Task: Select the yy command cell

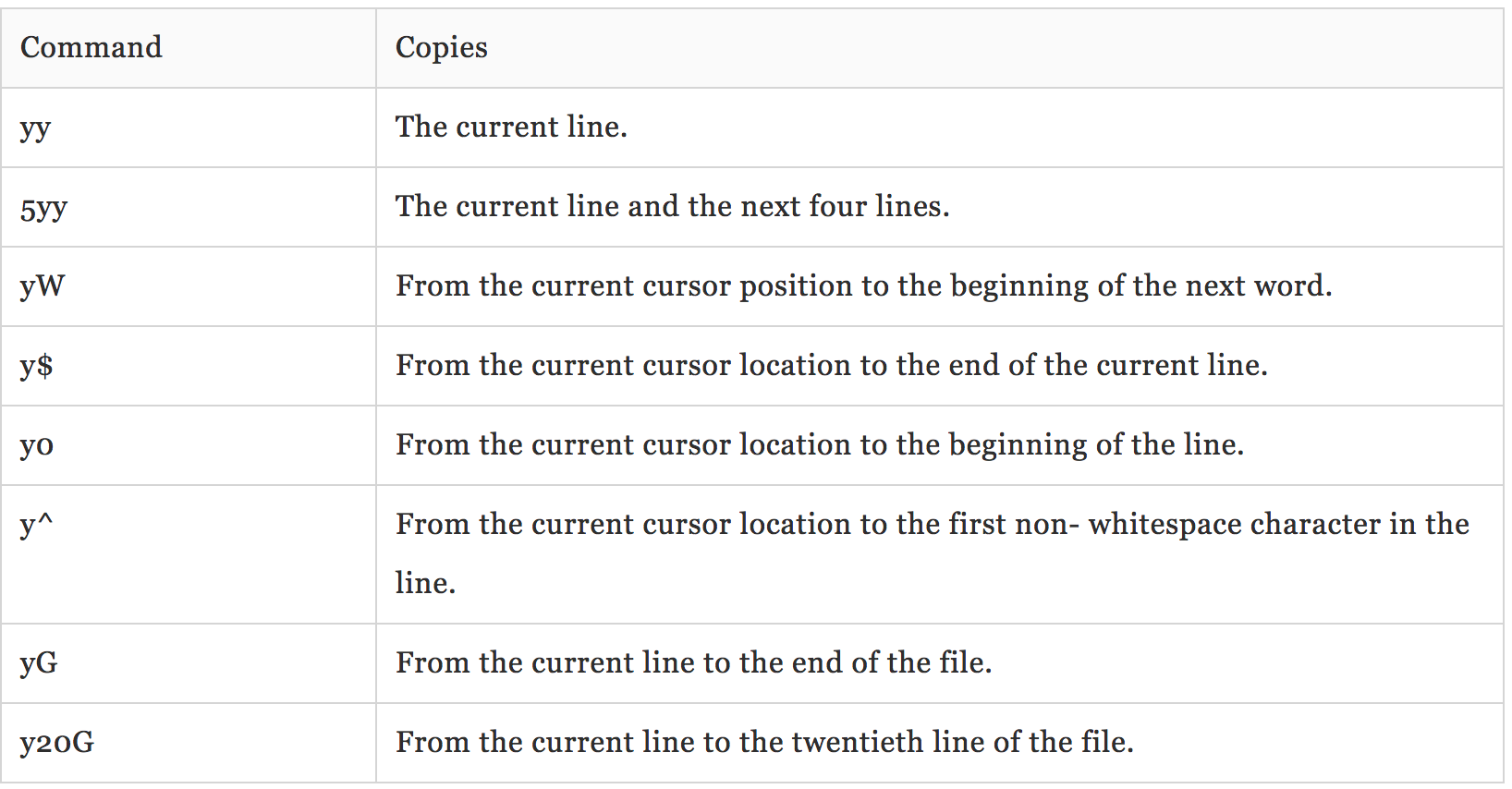Action: tap(35, 127)
